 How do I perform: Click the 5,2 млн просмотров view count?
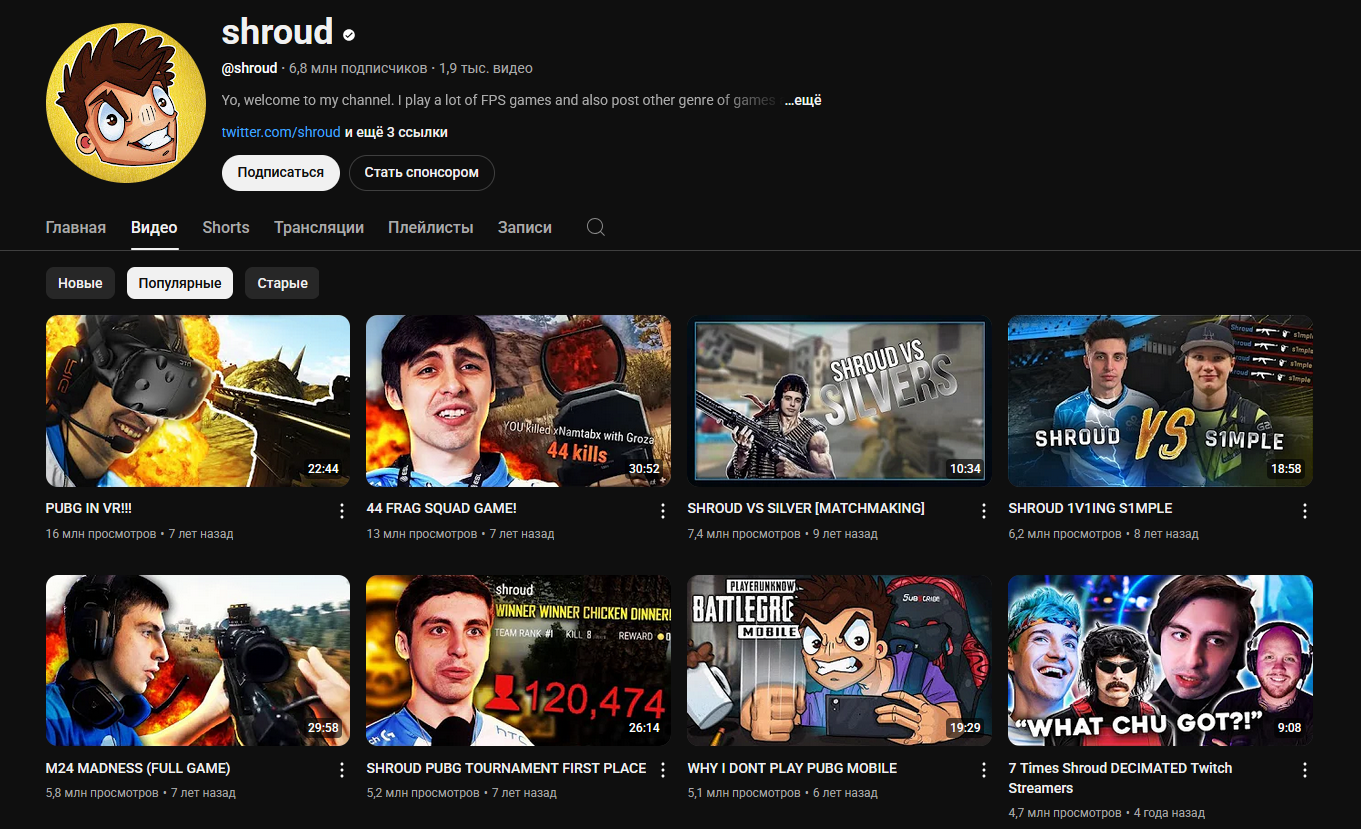coord(423,793)
